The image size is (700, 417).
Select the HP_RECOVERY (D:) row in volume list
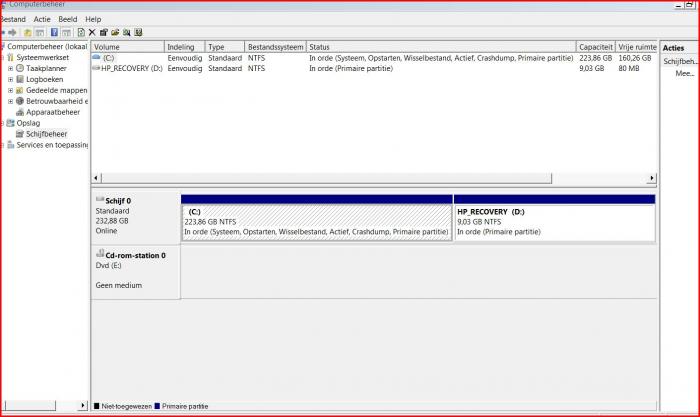tap(374, 68)
